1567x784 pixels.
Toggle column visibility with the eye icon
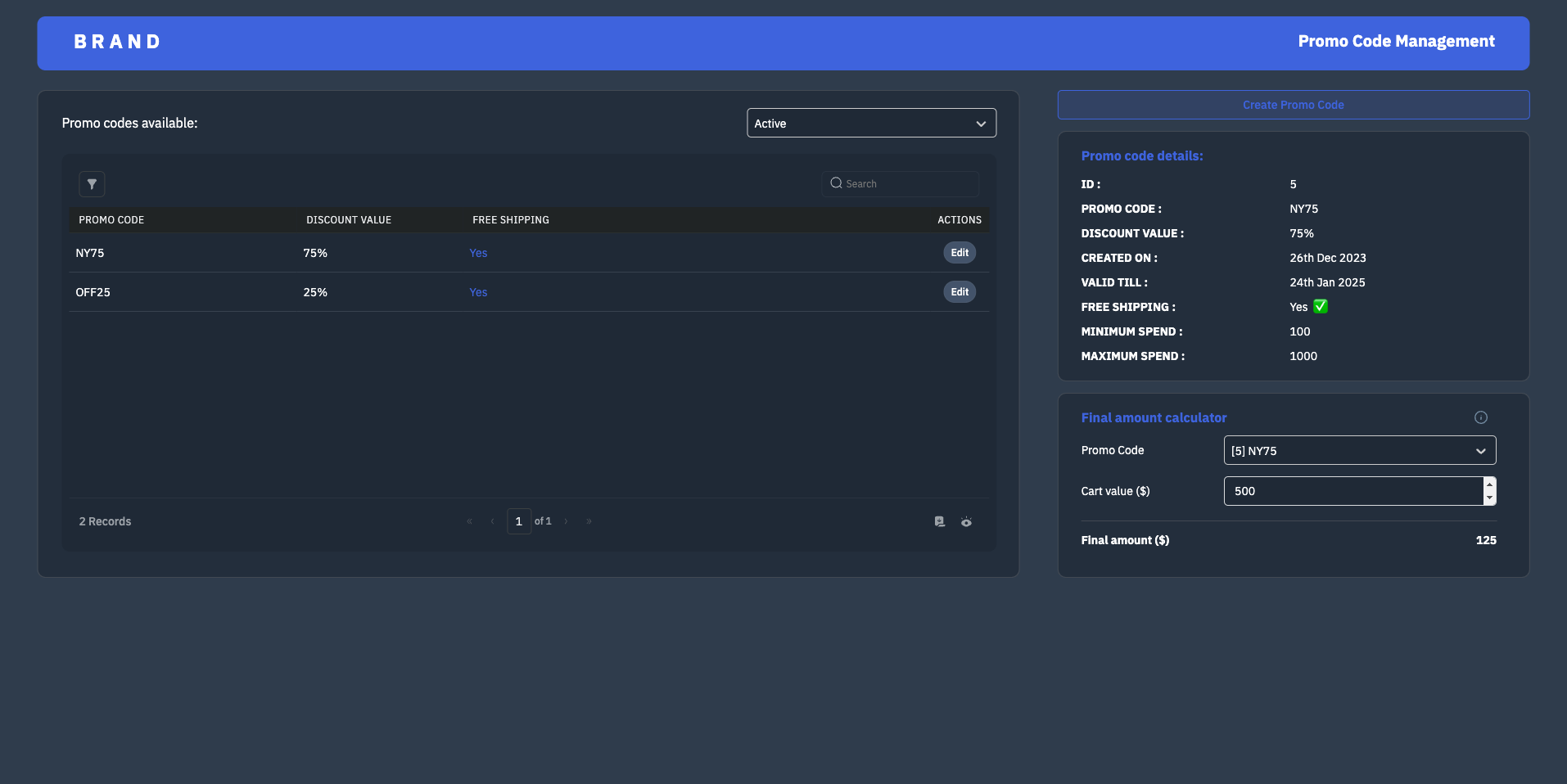[966, 521]
